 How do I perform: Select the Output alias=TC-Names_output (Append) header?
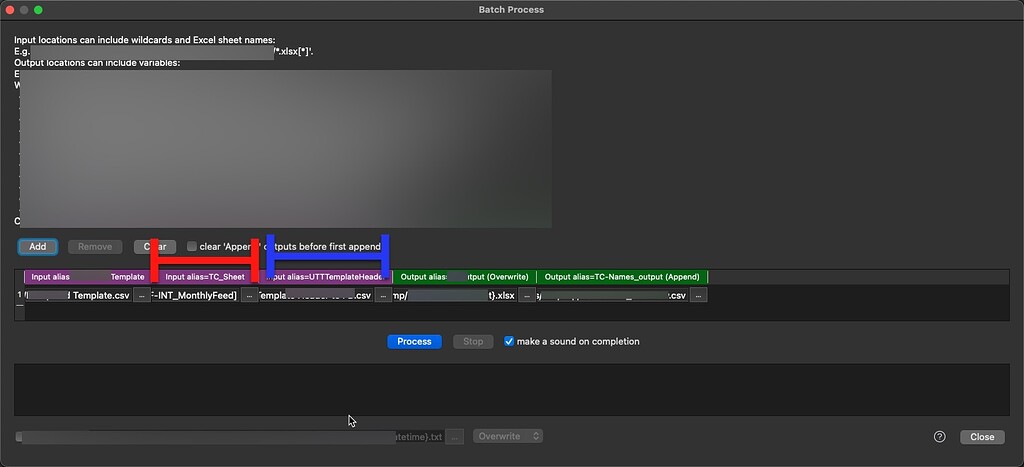click(x=622, y=277)
